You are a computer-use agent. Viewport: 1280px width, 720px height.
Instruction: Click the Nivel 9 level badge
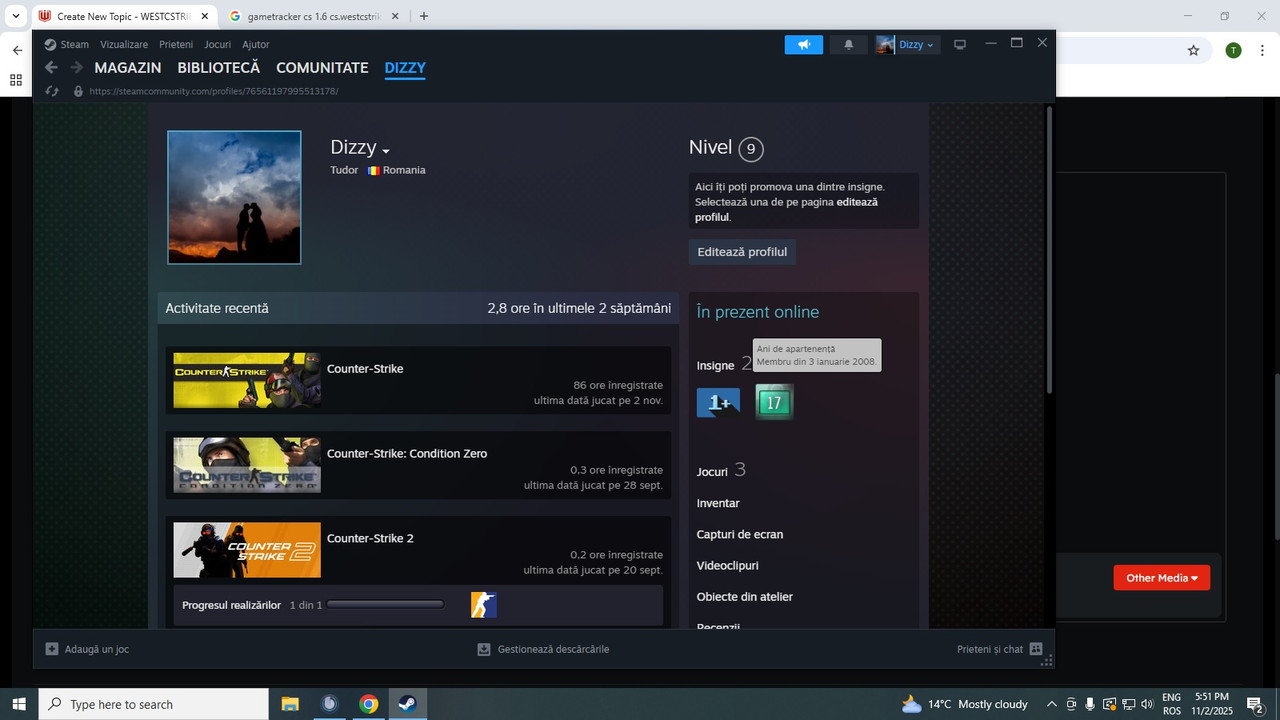click(751, 149)
